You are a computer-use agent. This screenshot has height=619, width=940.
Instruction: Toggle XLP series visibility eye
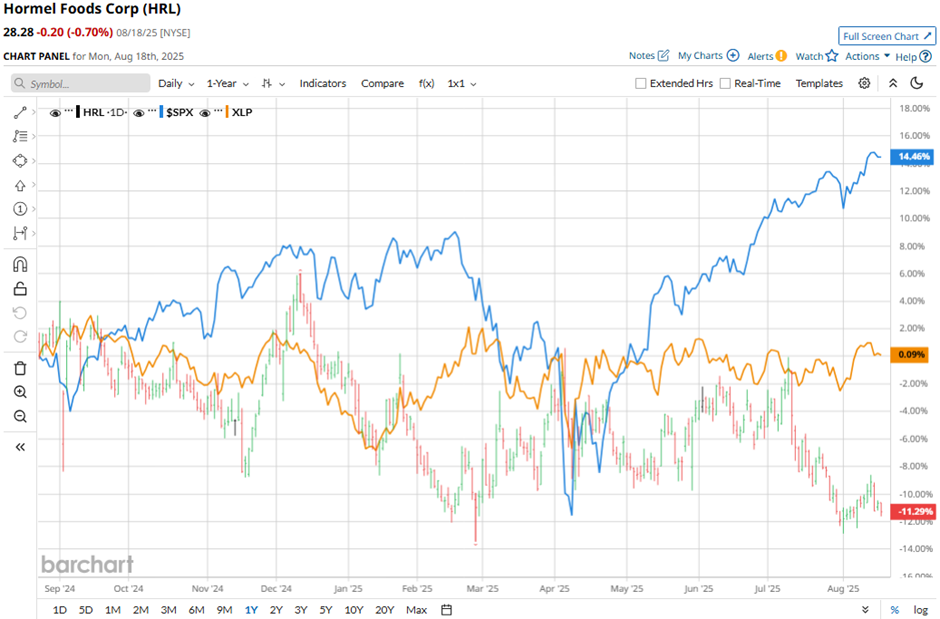tap(204, 113)
